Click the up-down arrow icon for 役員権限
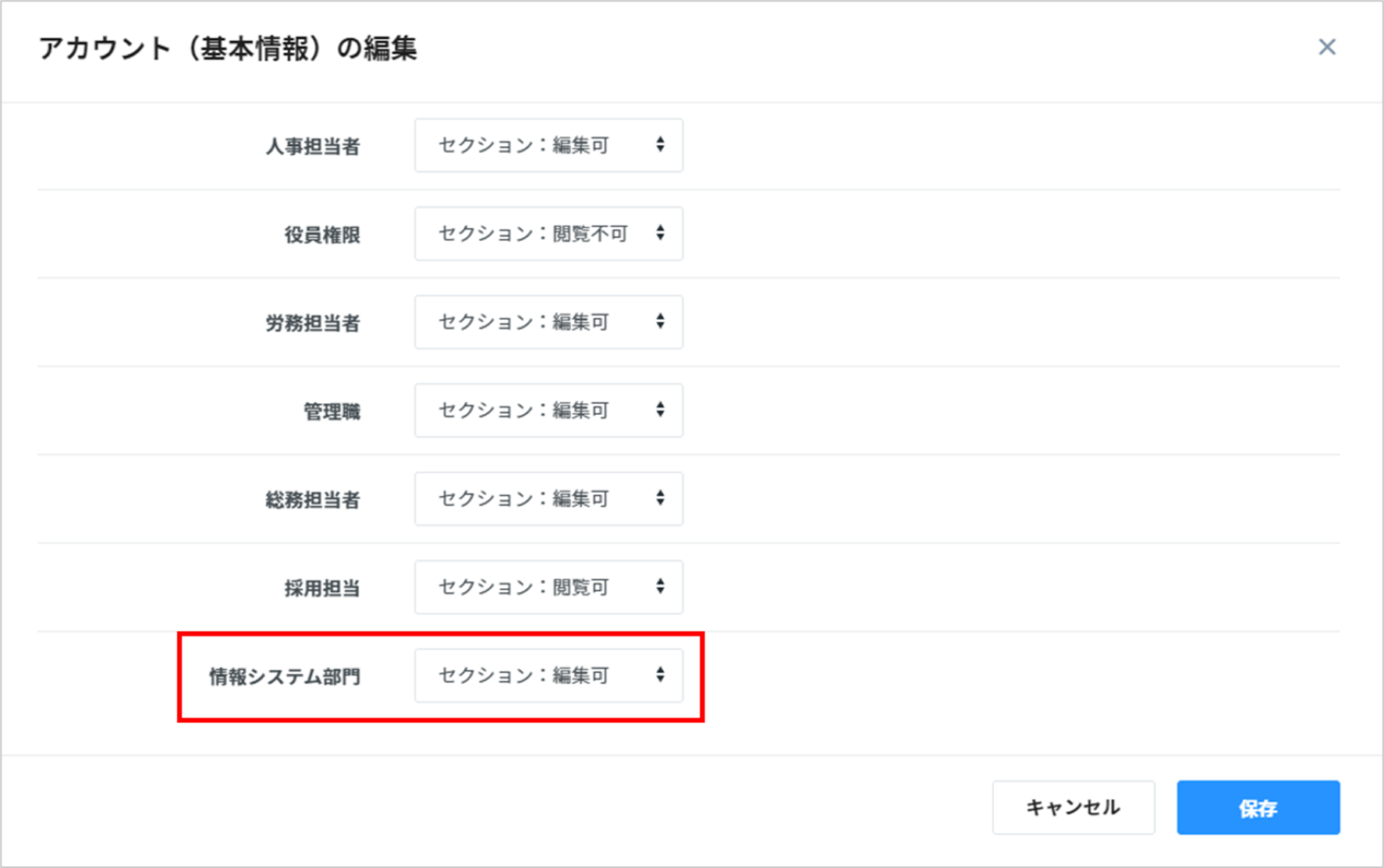The image size is (1384, 868). (x=660, y=233)
